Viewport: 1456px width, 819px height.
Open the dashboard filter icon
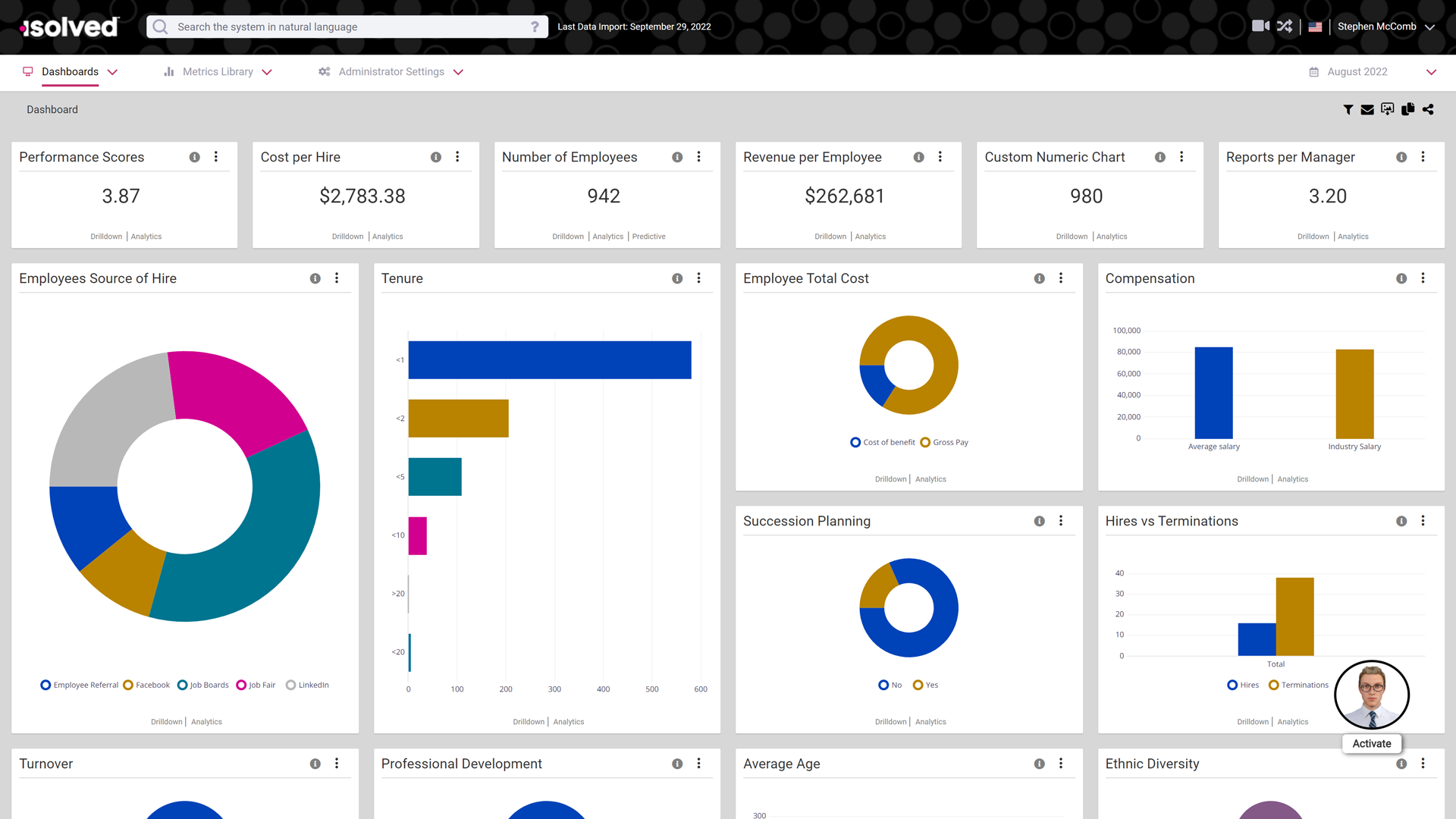pyautogui.click(x=1348, y=109)
